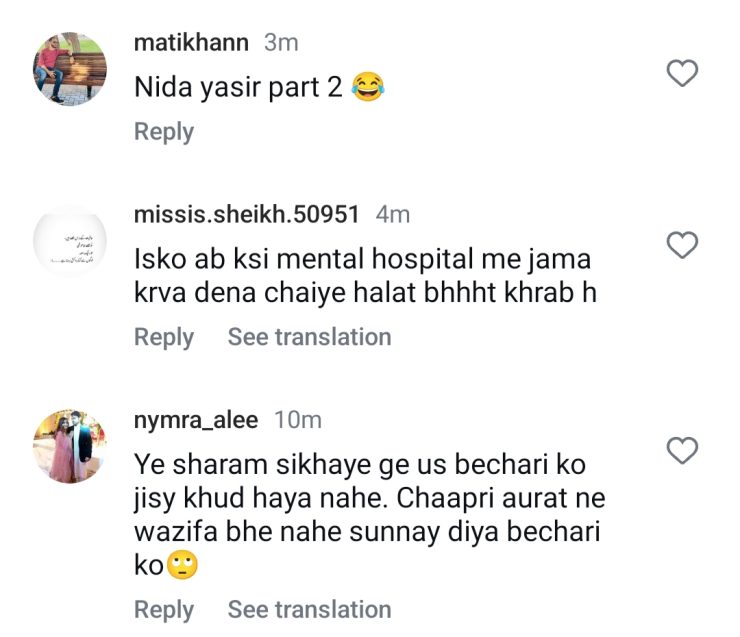Click the 10m timestamp next to nymra_alee
Screen dimensions: 740x637
[x=297, y=421]
